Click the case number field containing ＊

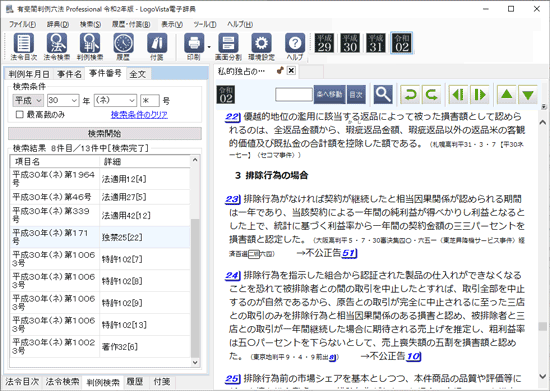tap(150, 100)
